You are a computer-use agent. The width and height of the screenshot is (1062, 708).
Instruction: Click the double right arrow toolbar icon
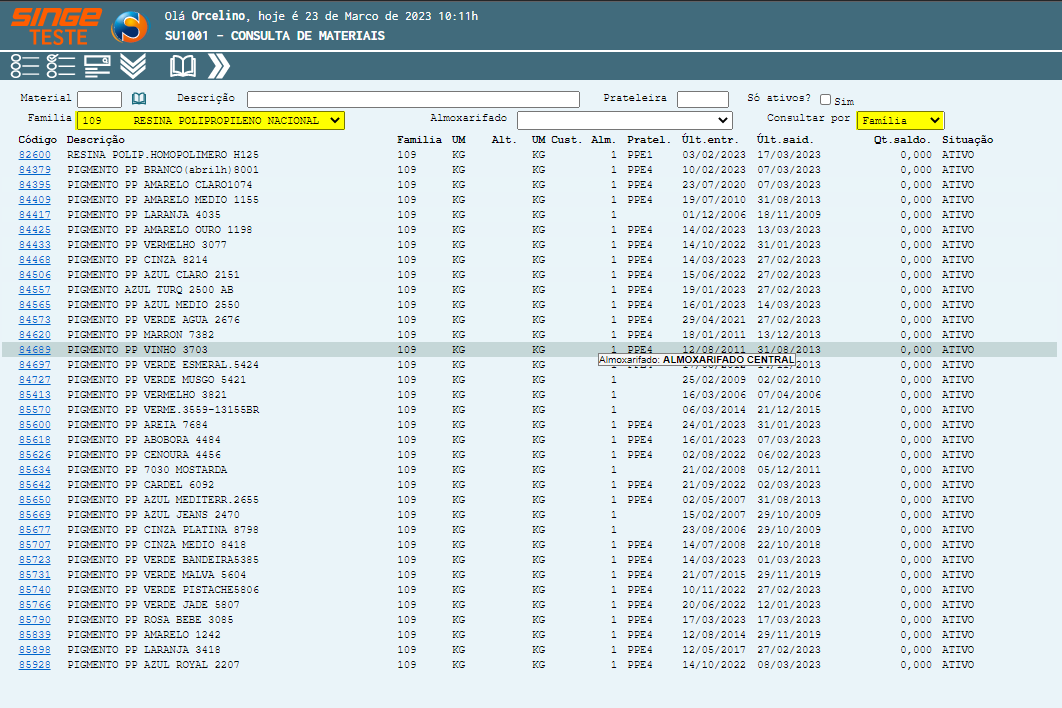point(219,66)
